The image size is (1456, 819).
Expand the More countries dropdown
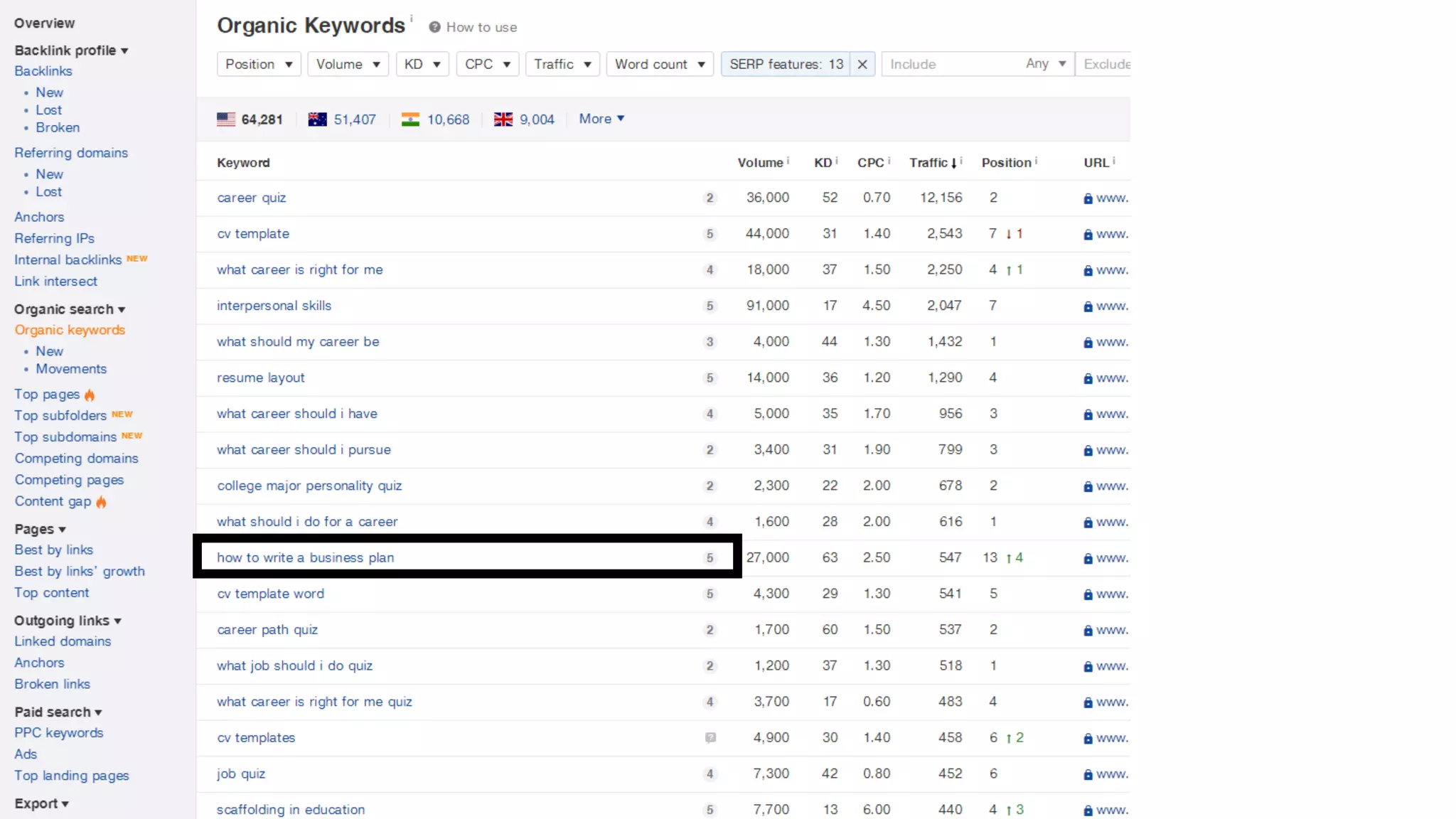[601, 119]
